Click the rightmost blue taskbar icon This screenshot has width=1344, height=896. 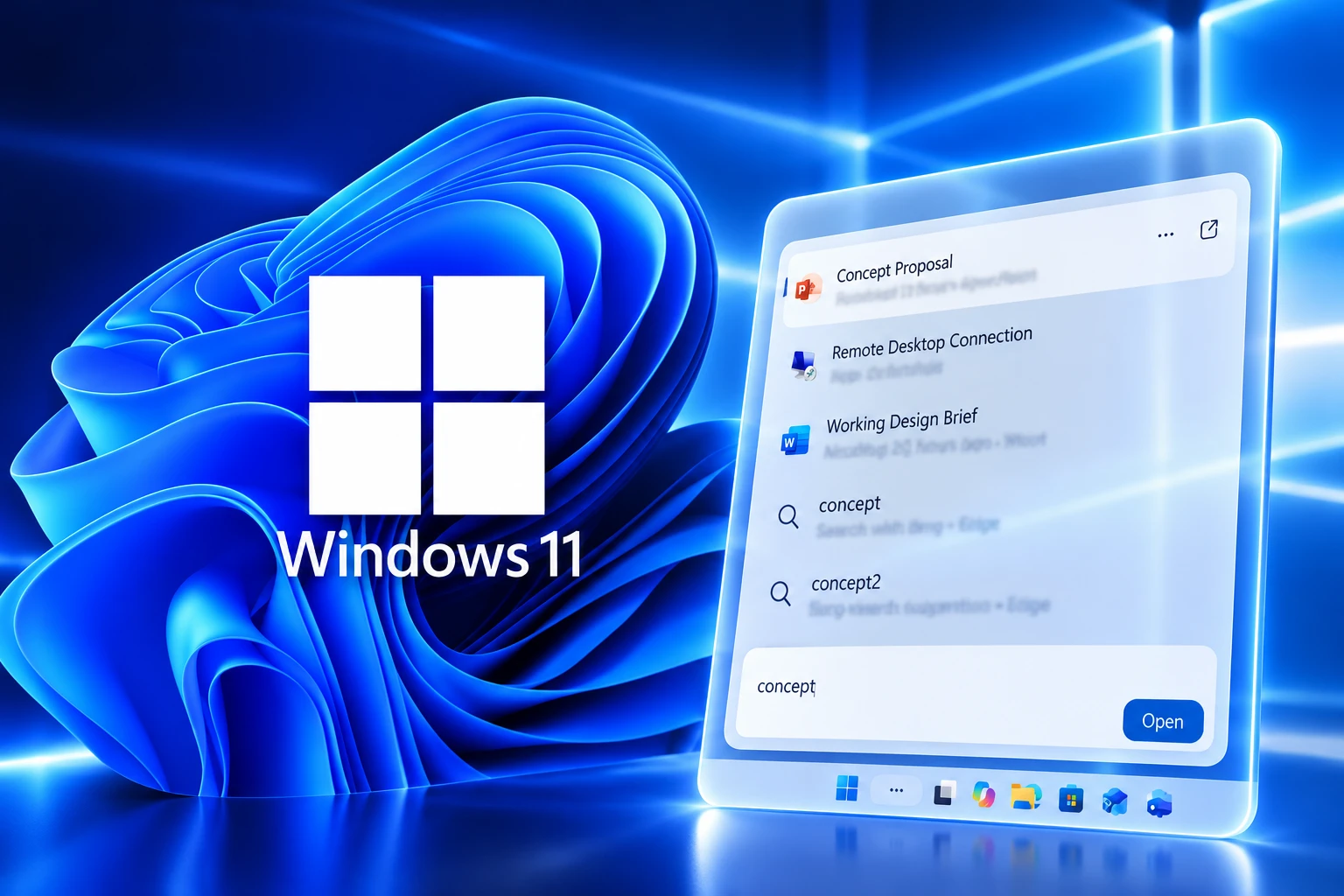tap(1159, 802)
